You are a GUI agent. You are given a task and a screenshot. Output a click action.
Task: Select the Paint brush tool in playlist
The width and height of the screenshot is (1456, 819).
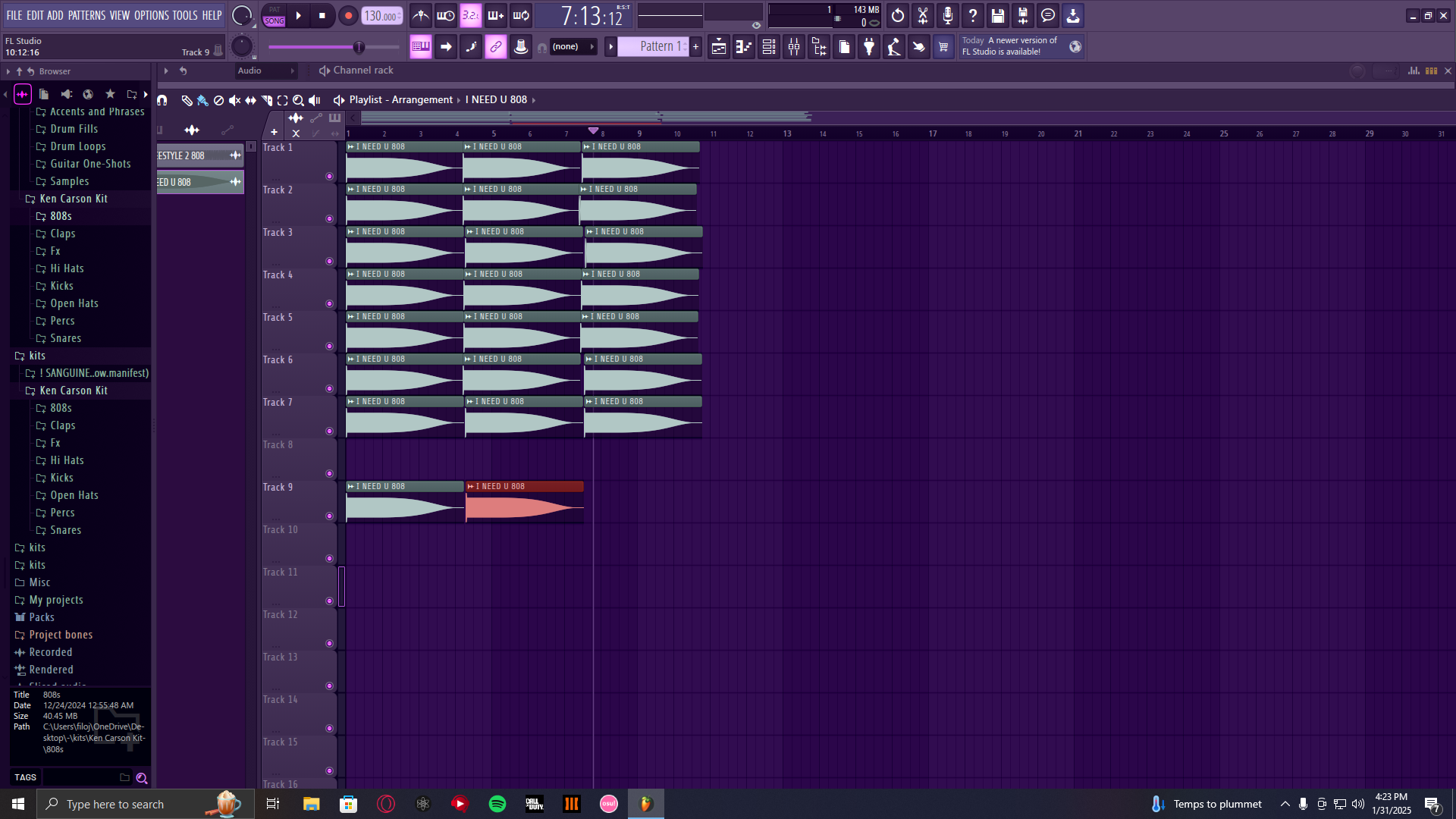click(x=202, y=100)
